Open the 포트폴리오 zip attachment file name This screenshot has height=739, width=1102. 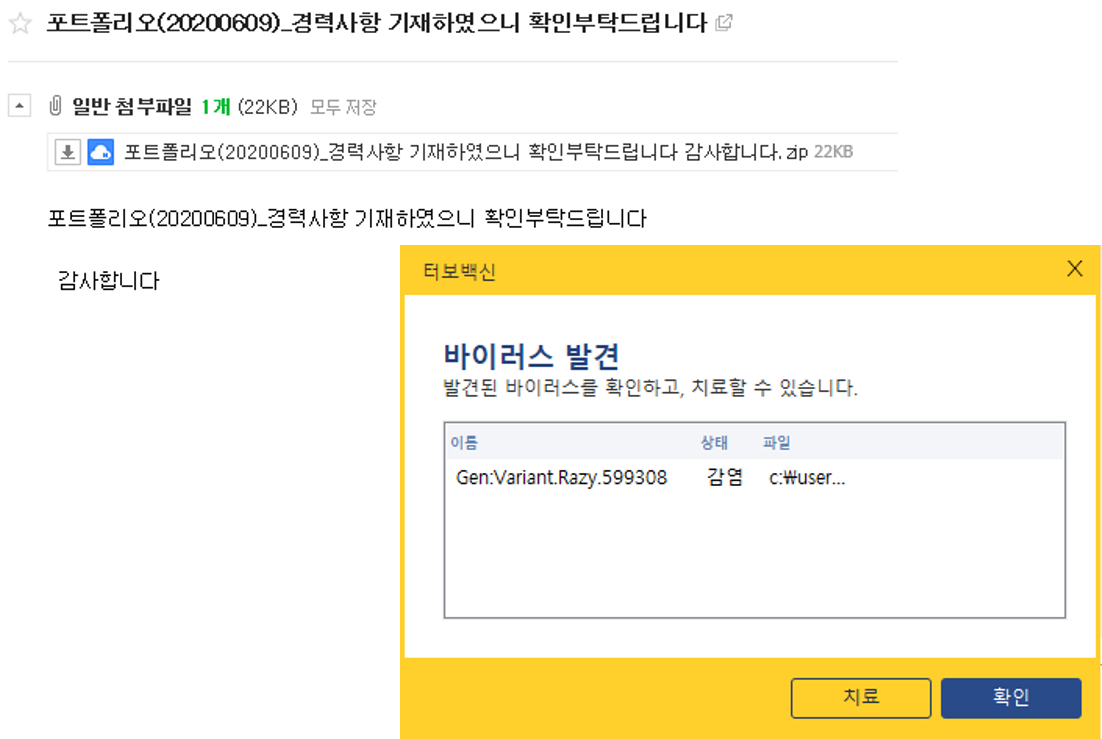coord(452,152)
